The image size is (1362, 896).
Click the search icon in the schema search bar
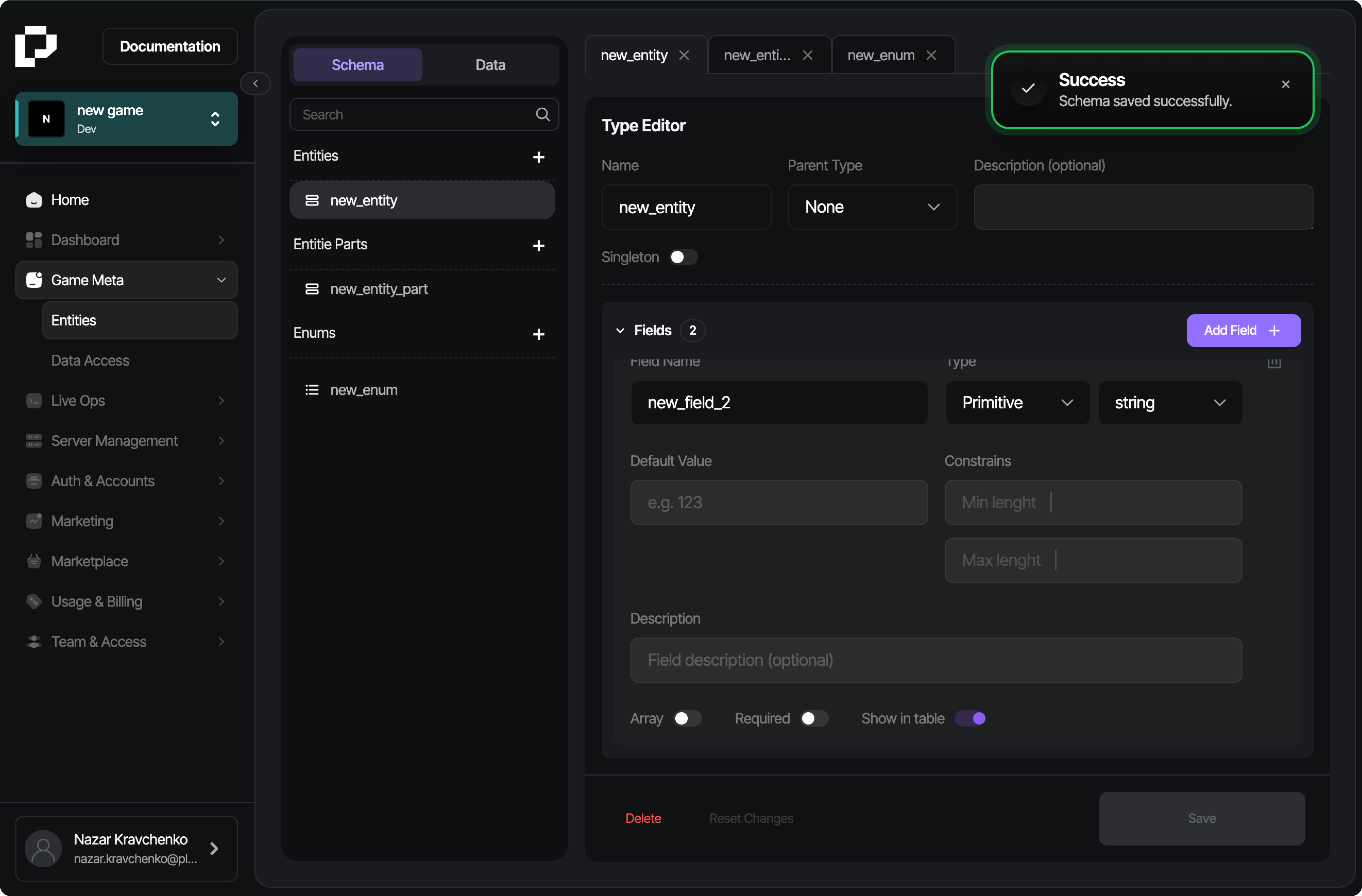coord(542,114)
